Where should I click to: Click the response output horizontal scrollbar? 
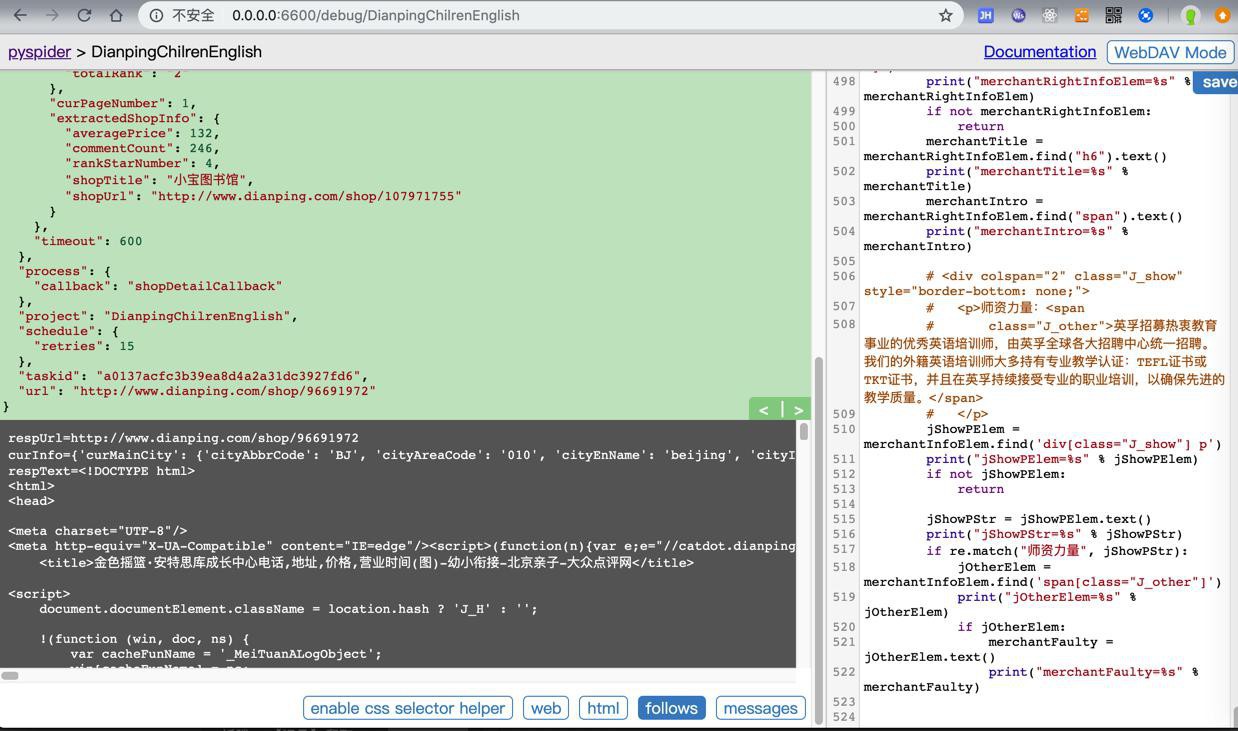coord(10,675)
